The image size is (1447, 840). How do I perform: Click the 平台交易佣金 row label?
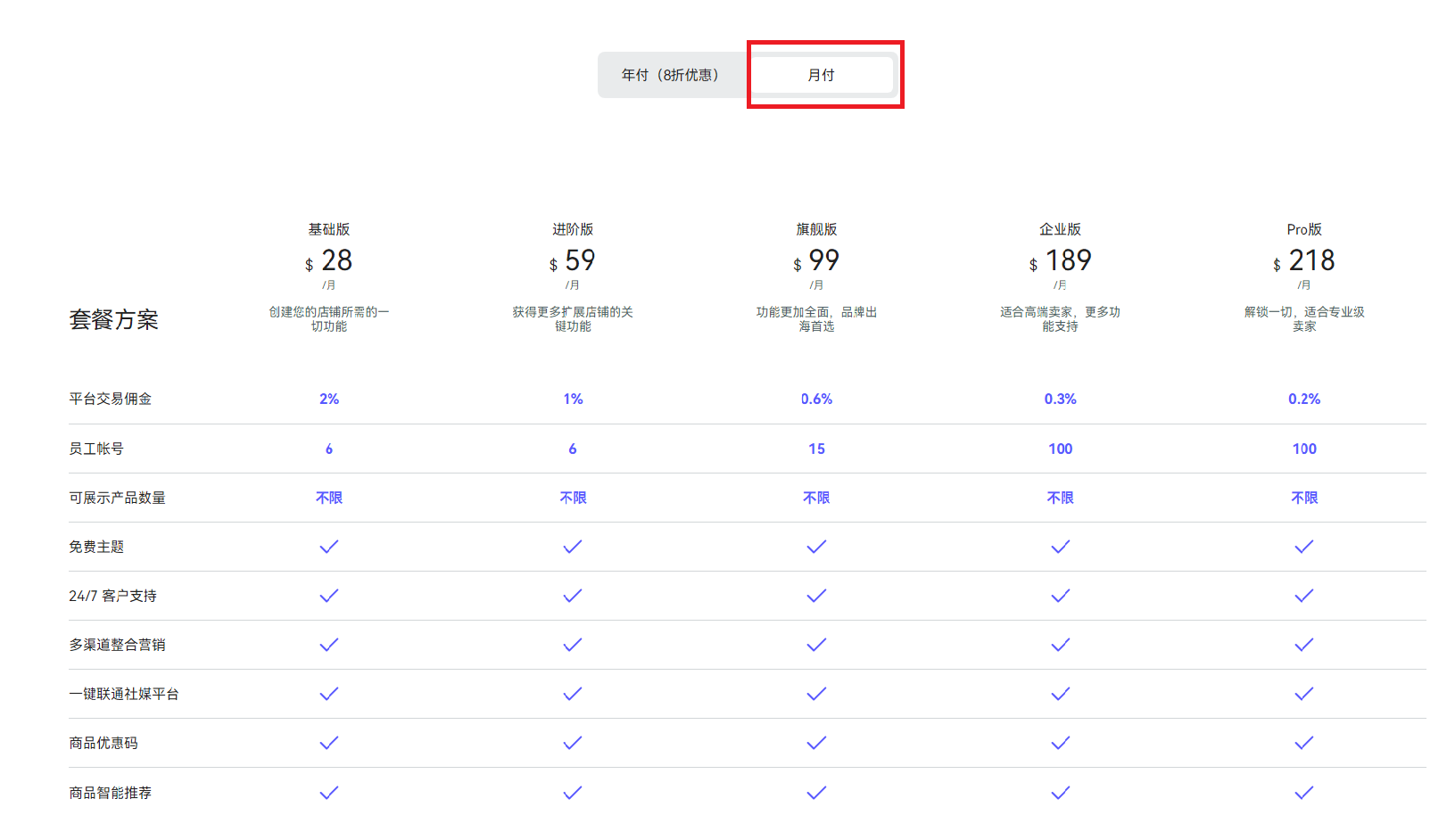(x=111, y=399)
